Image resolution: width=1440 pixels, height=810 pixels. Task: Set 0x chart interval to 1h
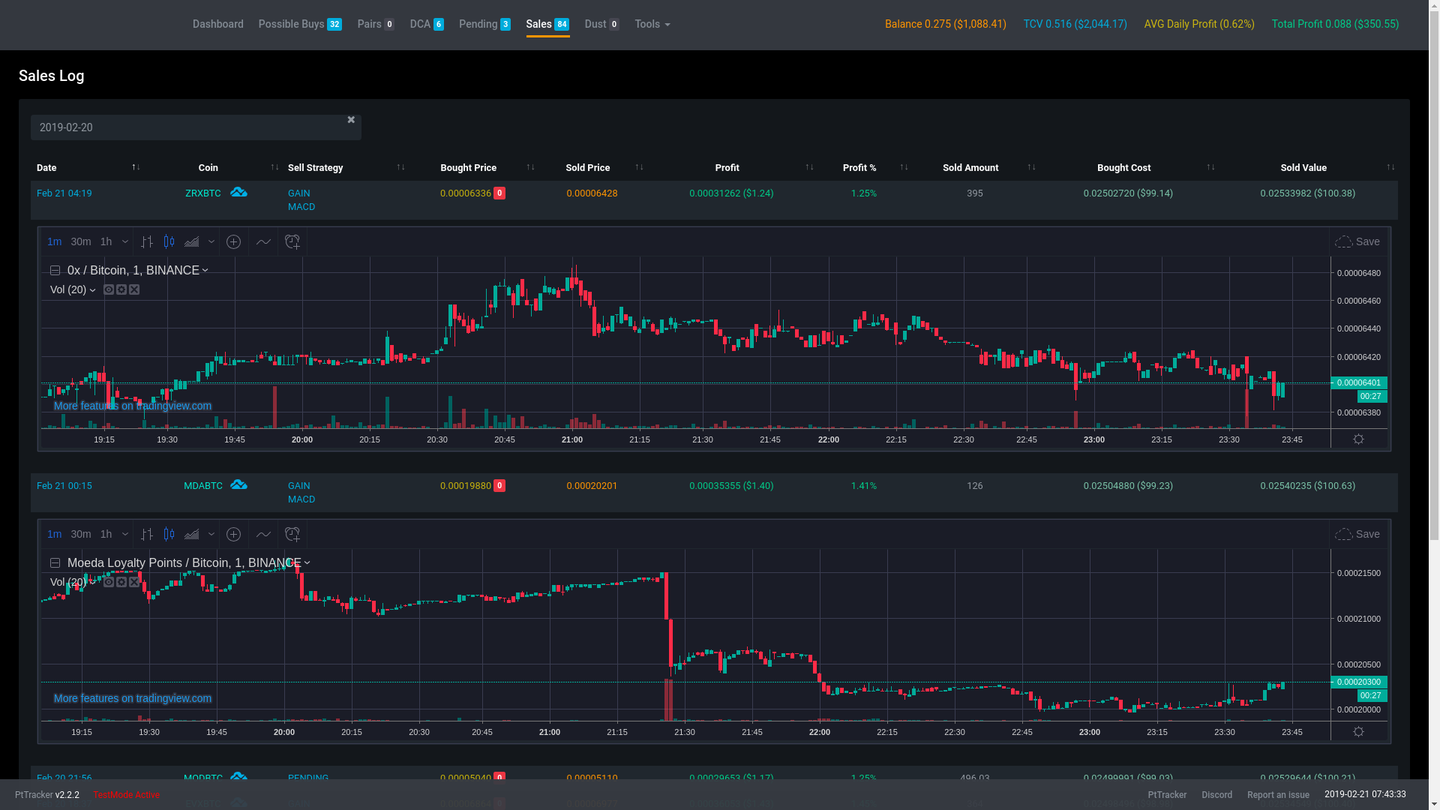pyautogui.click(x=106, y=242)
